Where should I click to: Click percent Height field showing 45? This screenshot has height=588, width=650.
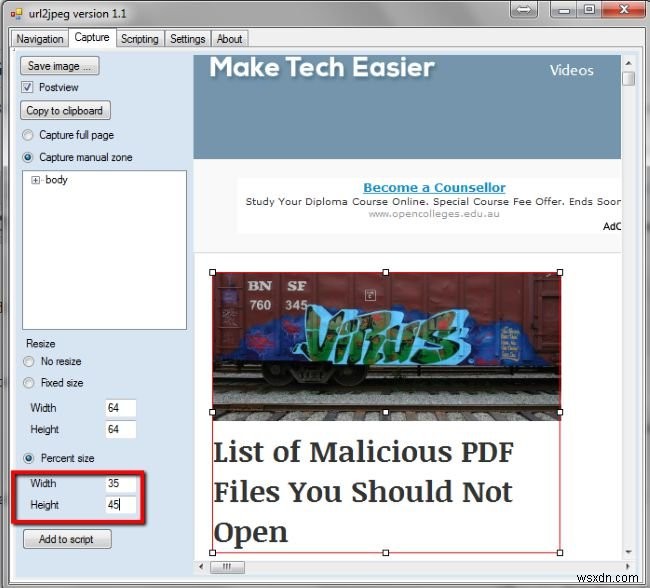121,505
